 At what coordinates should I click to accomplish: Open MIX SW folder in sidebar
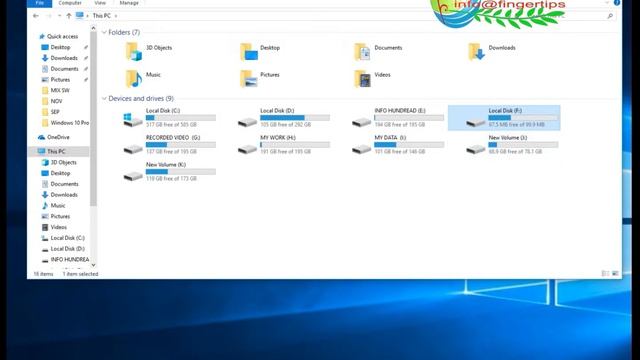pyautogui.click(x=60, y=90)
